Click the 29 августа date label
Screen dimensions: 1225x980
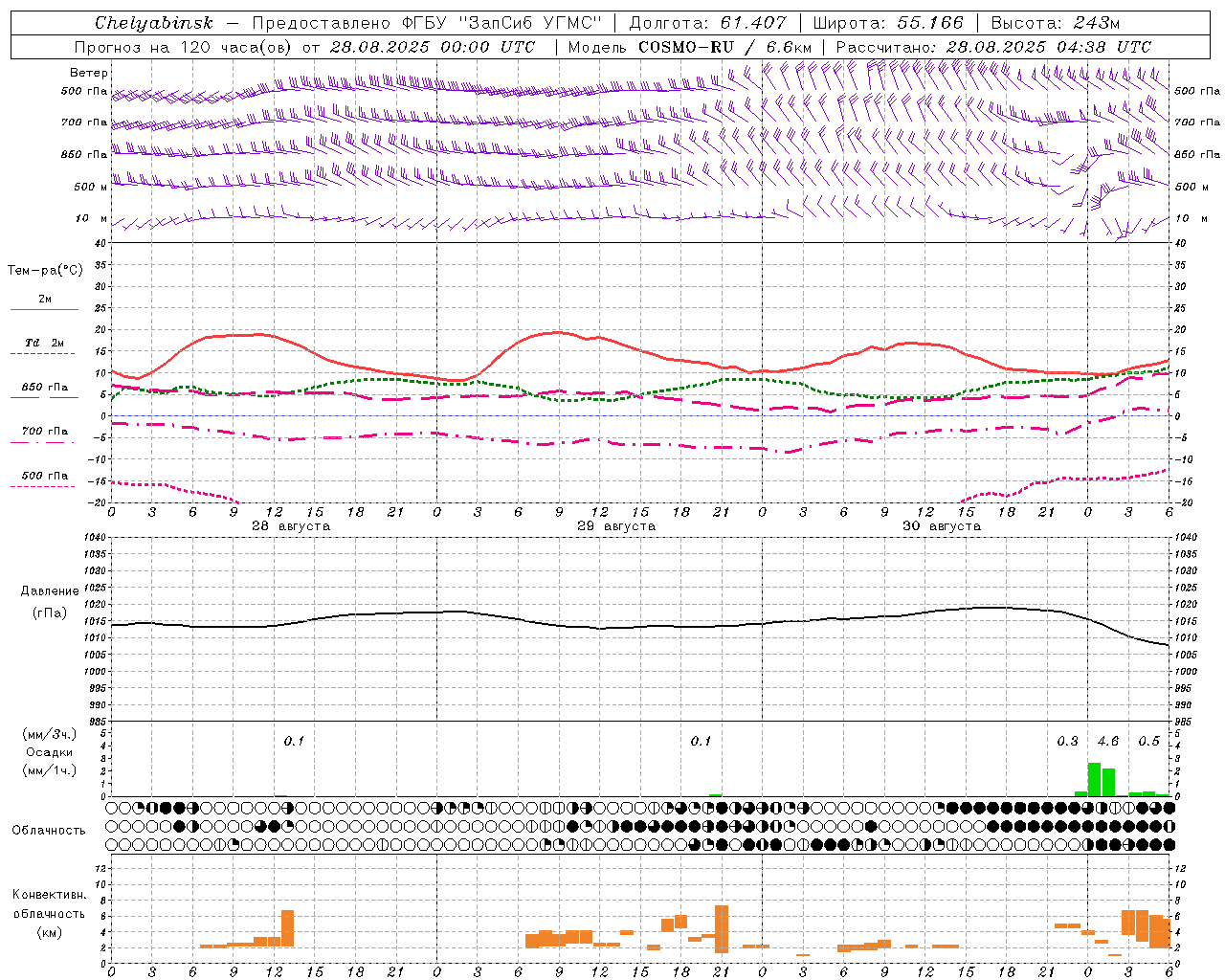click(616, 526)
